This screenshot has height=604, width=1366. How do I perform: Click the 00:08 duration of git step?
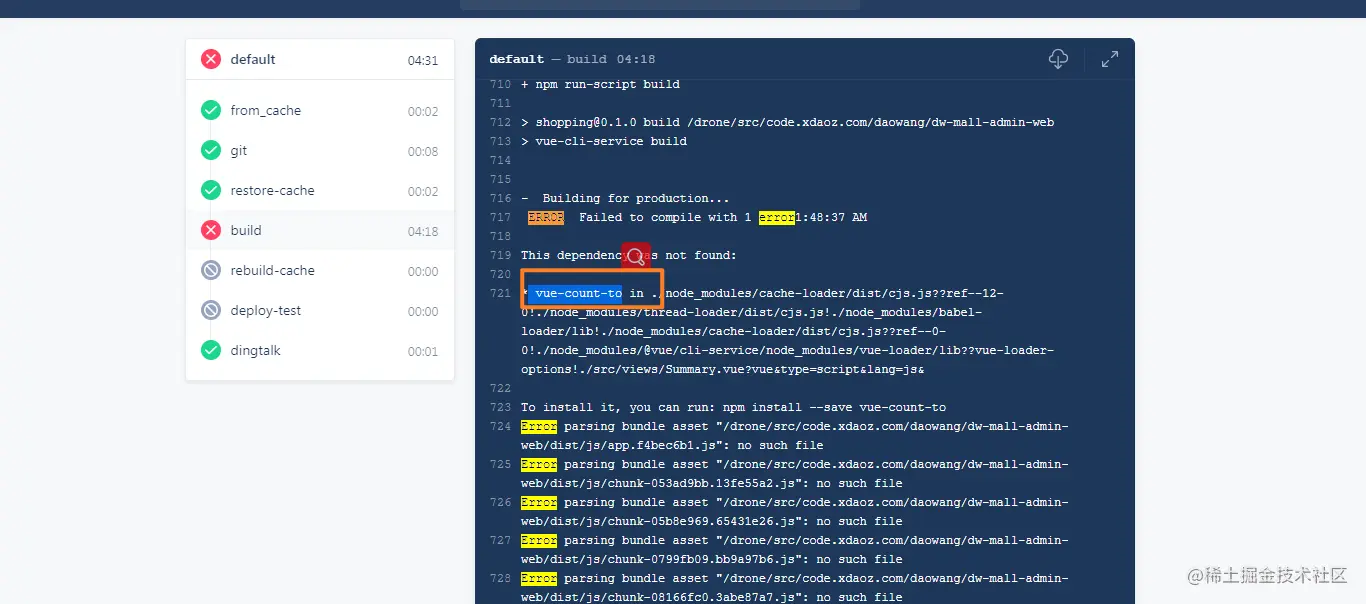point(423,151)
